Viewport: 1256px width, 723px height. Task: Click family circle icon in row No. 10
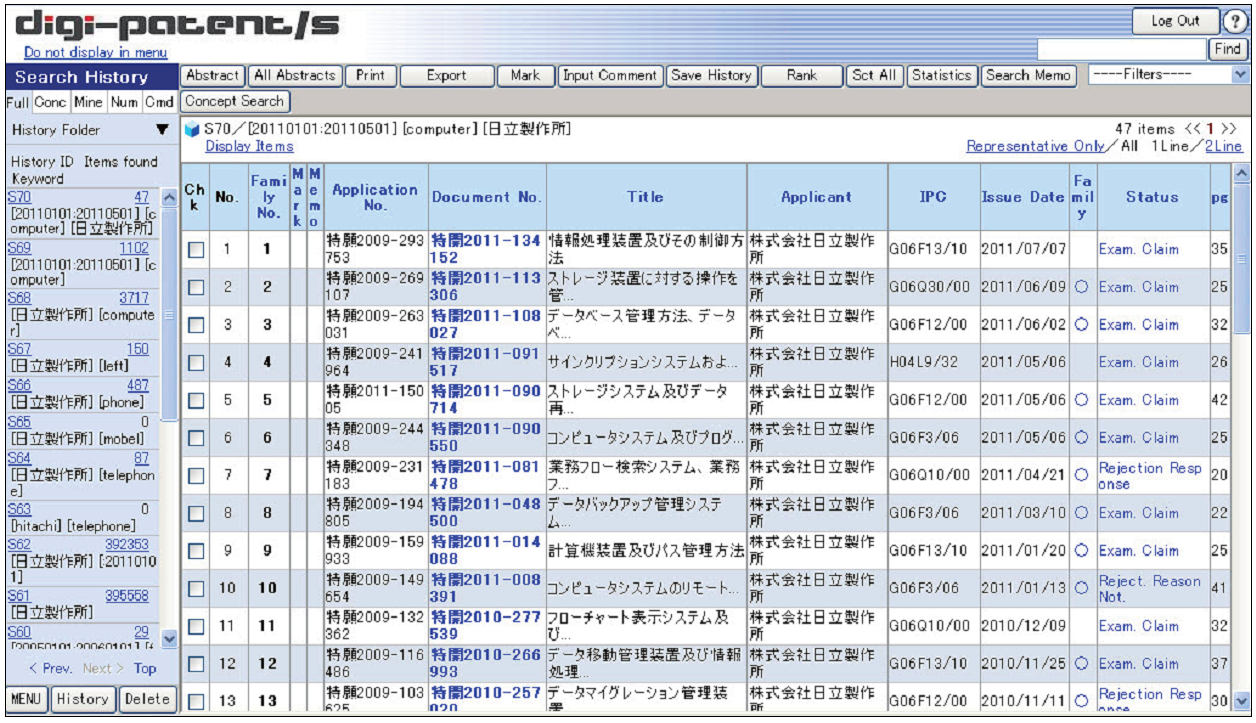(x=1081, y=589)
